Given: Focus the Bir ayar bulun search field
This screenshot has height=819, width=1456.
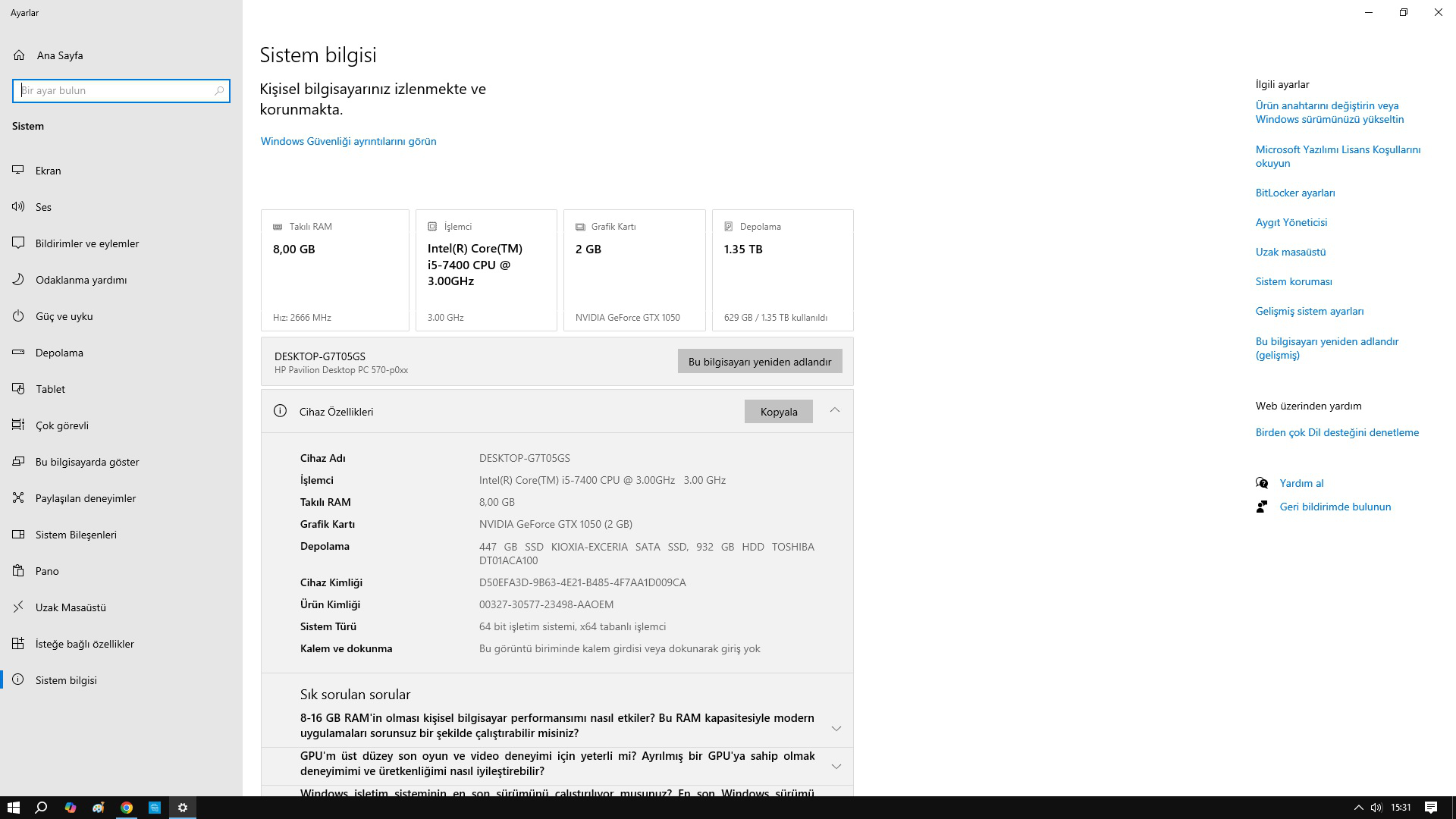Looking at the screenshot, I should tap(121, 90).
